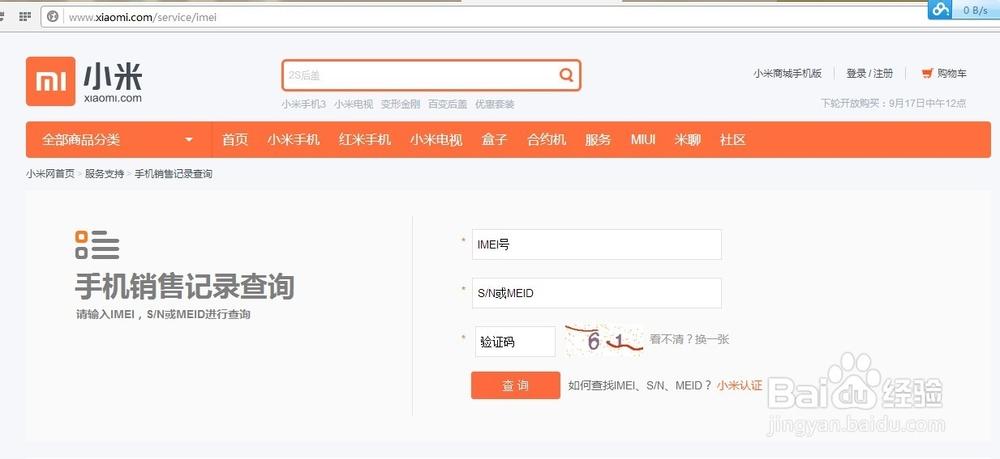Click the captcha image to refresh
This screenshot has width=1000, height=459.
[604, 341]
